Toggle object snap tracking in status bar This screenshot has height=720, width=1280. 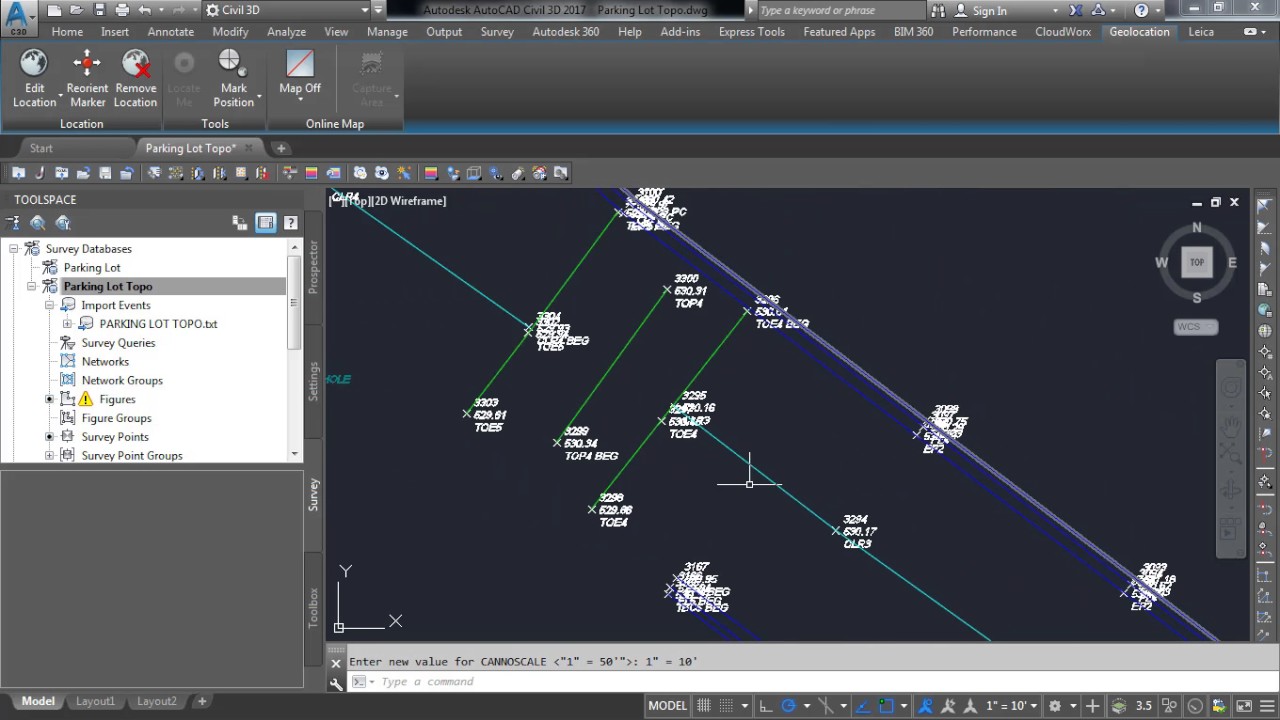click(x=863, y=706)
